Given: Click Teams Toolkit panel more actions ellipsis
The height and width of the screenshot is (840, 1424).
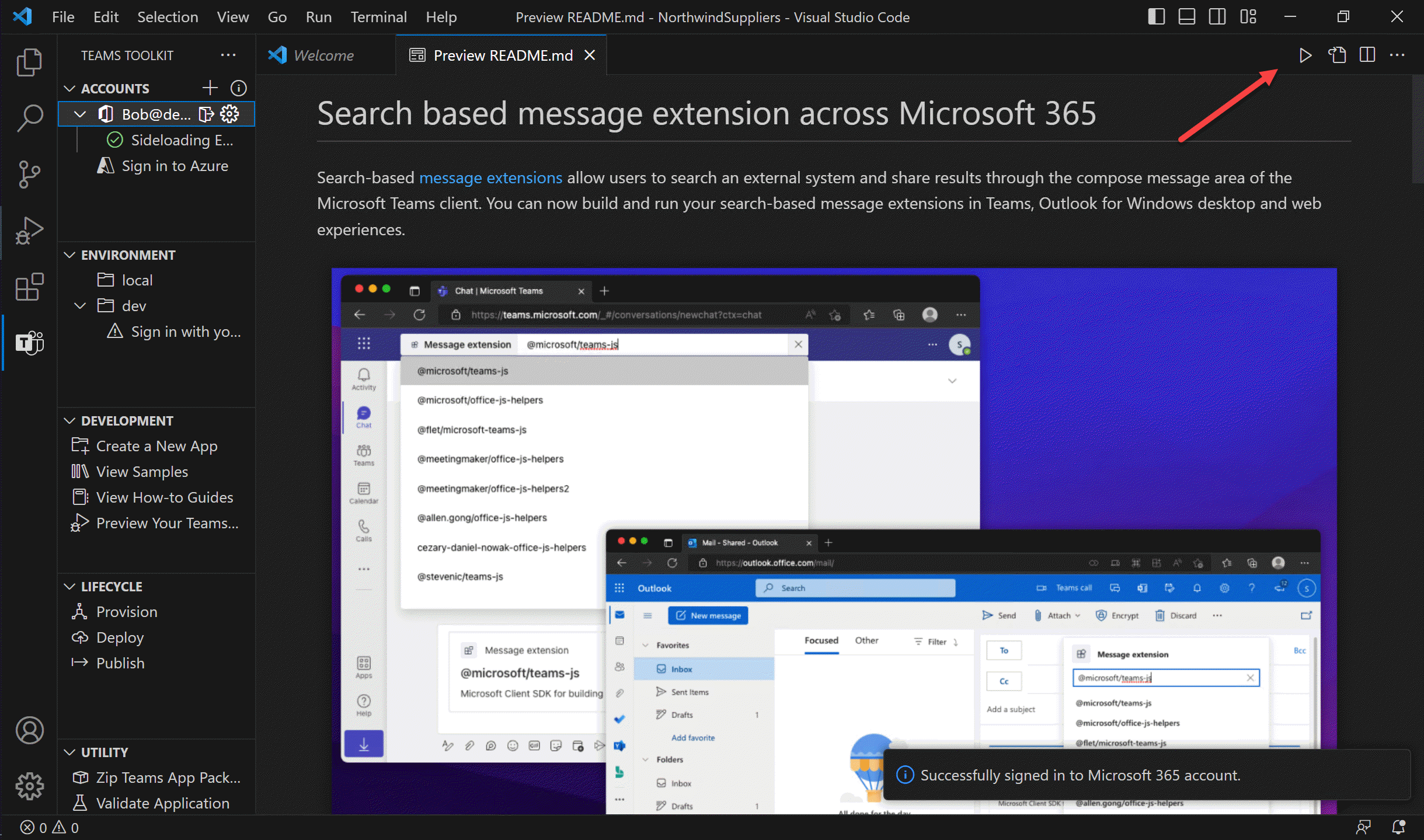Looking at the screenshot, I should point(228,55).
